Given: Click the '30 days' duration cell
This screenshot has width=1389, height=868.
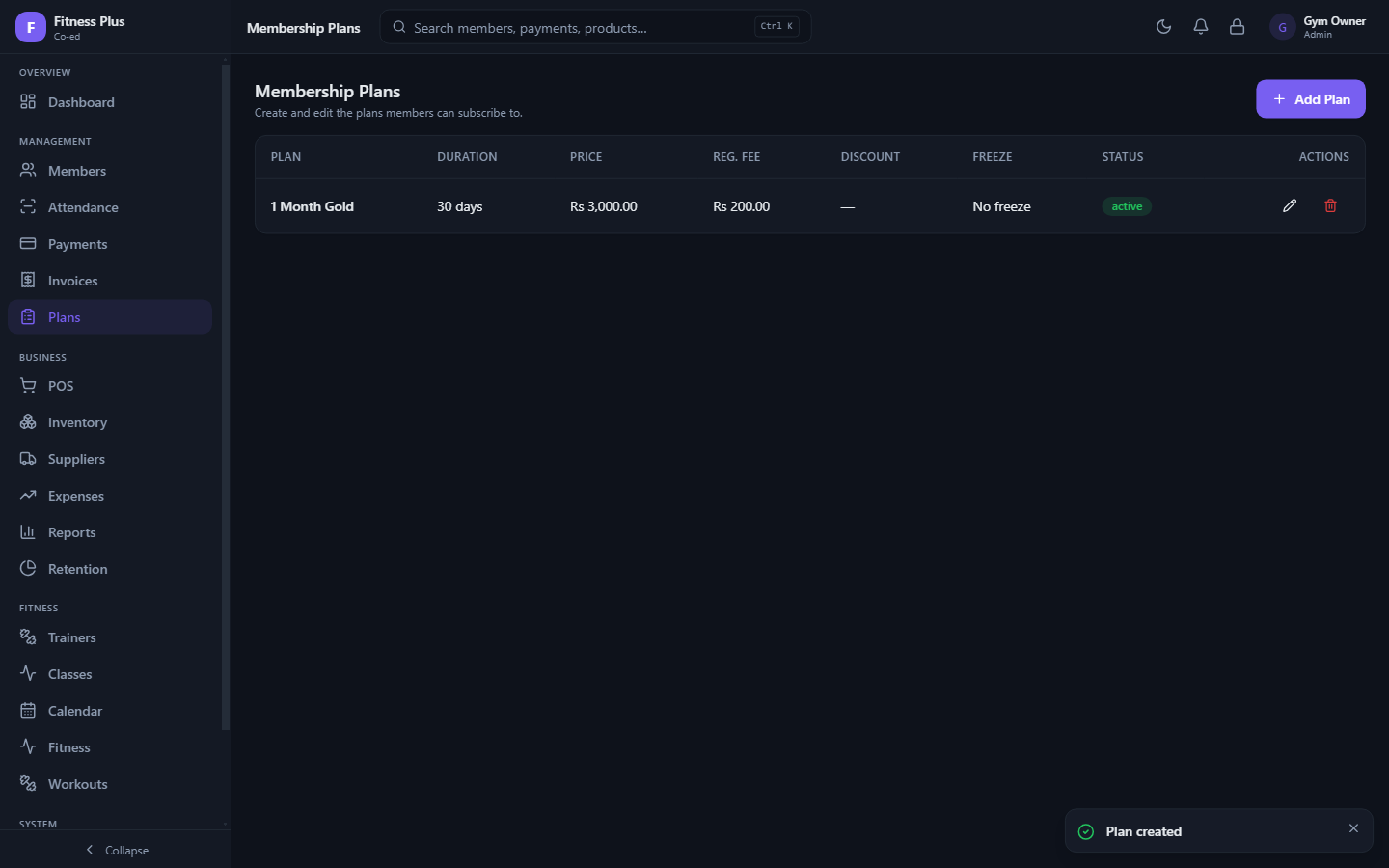Looking at the screenshot, I should coord(460,206).
